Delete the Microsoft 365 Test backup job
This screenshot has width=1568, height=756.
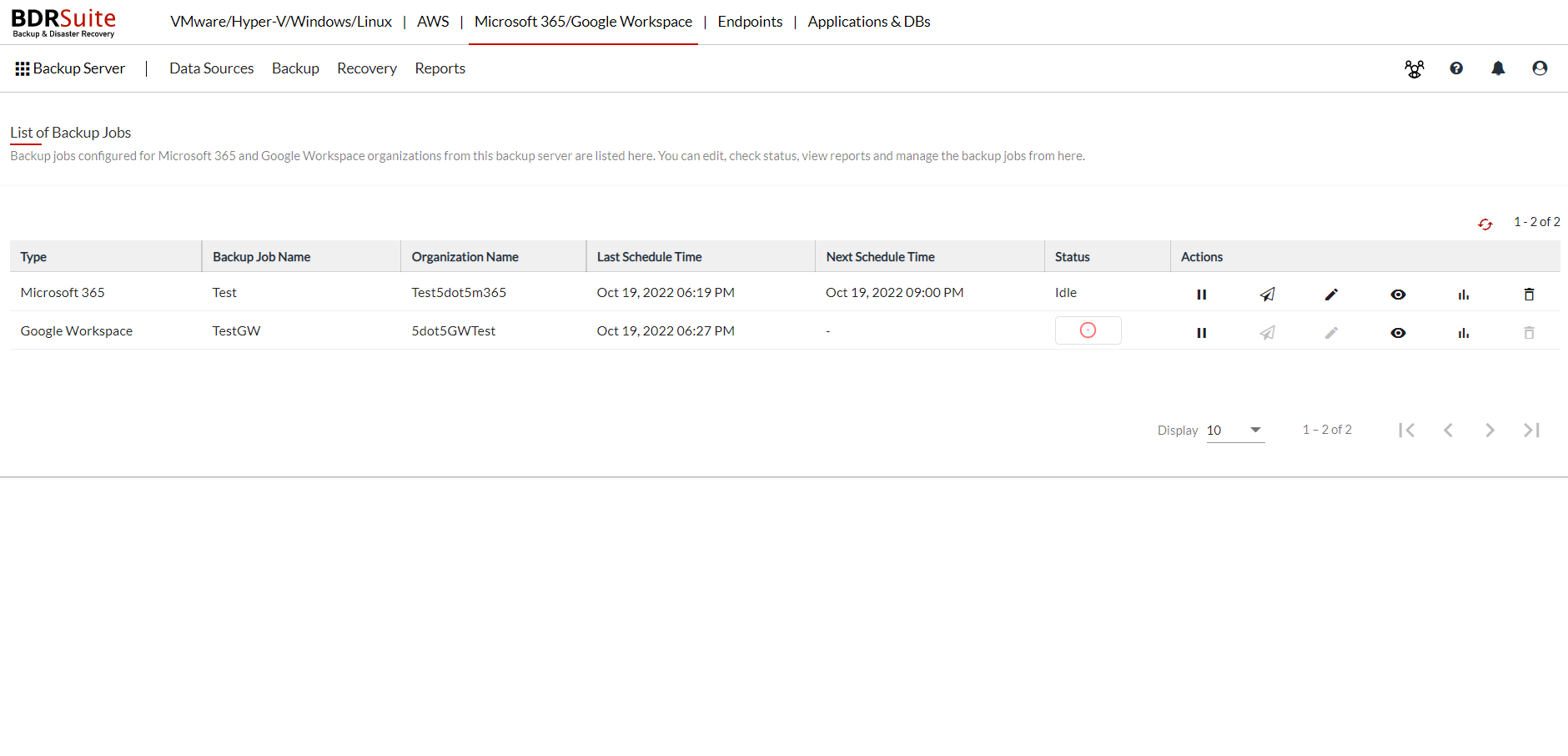pyautogui.click(x=1529, y=294)
